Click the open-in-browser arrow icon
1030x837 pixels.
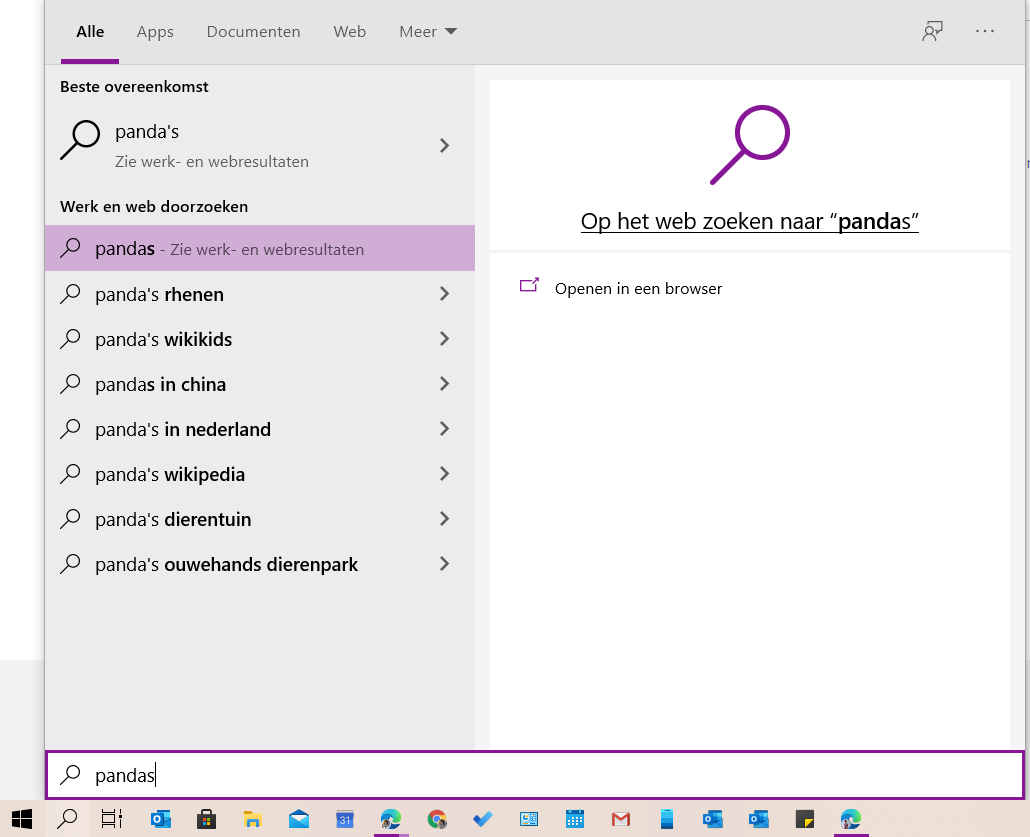(x=529, y=285)
